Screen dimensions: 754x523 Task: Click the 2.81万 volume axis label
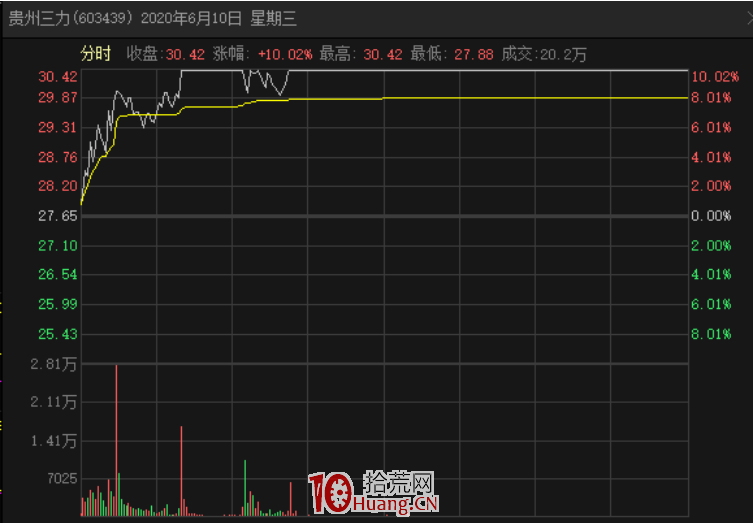(53, 364)
